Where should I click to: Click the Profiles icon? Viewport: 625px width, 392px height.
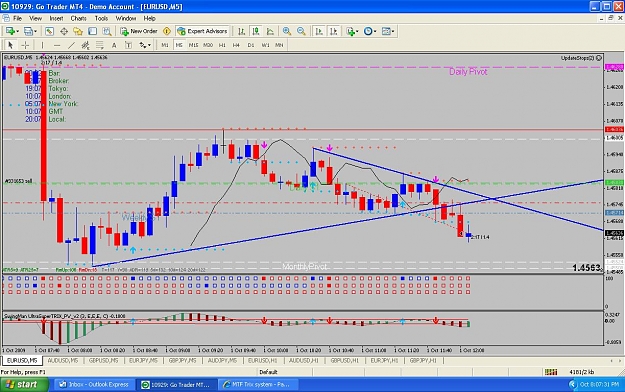[x=28, y=31]
